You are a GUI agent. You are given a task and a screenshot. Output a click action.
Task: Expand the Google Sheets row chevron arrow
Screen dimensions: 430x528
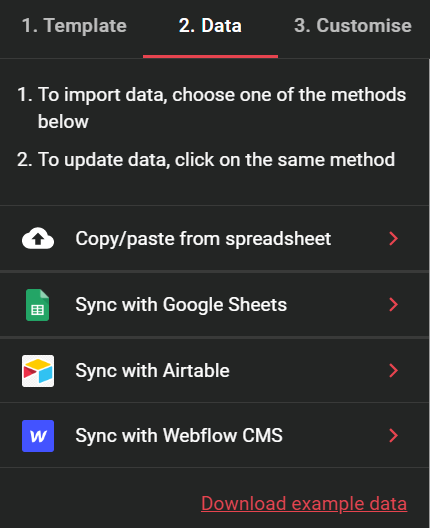click(393, 304)
